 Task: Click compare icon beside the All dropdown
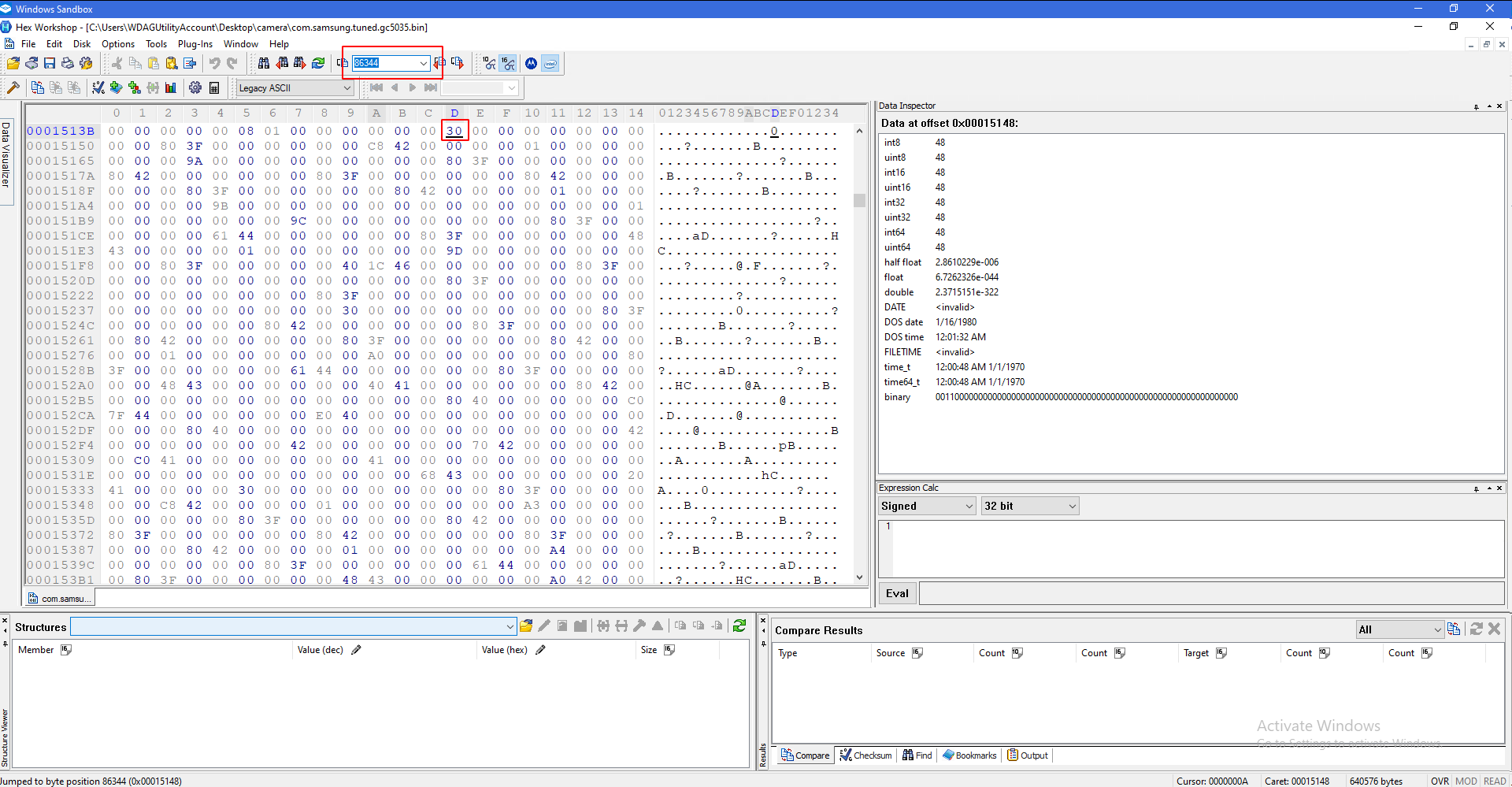pyautogui.click(x=1455, y=629)
